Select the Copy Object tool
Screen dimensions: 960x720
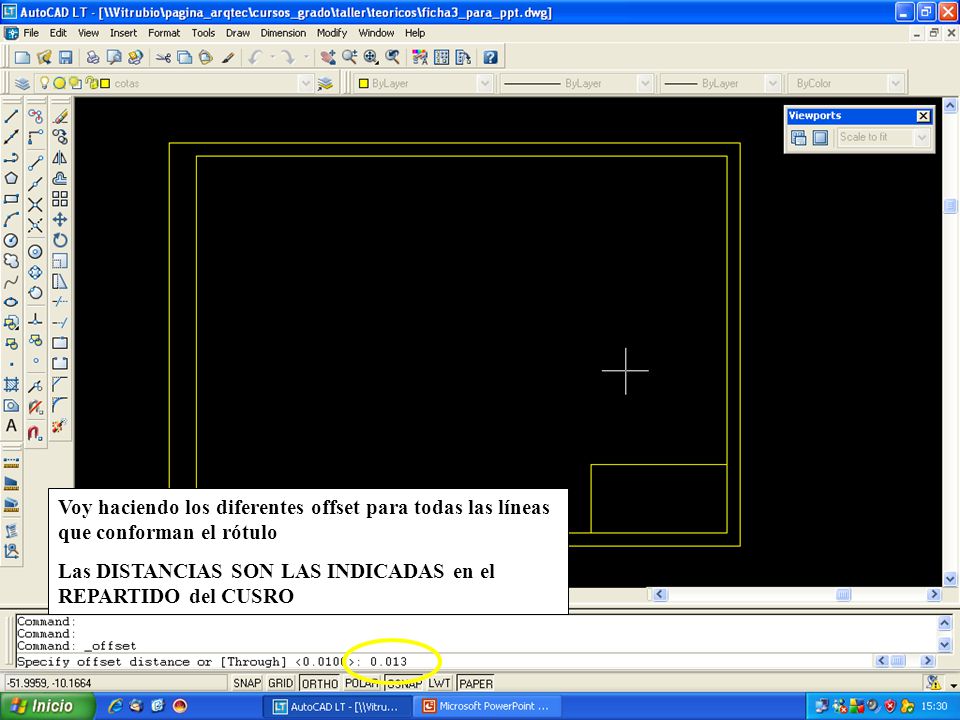tap(60, 137)
